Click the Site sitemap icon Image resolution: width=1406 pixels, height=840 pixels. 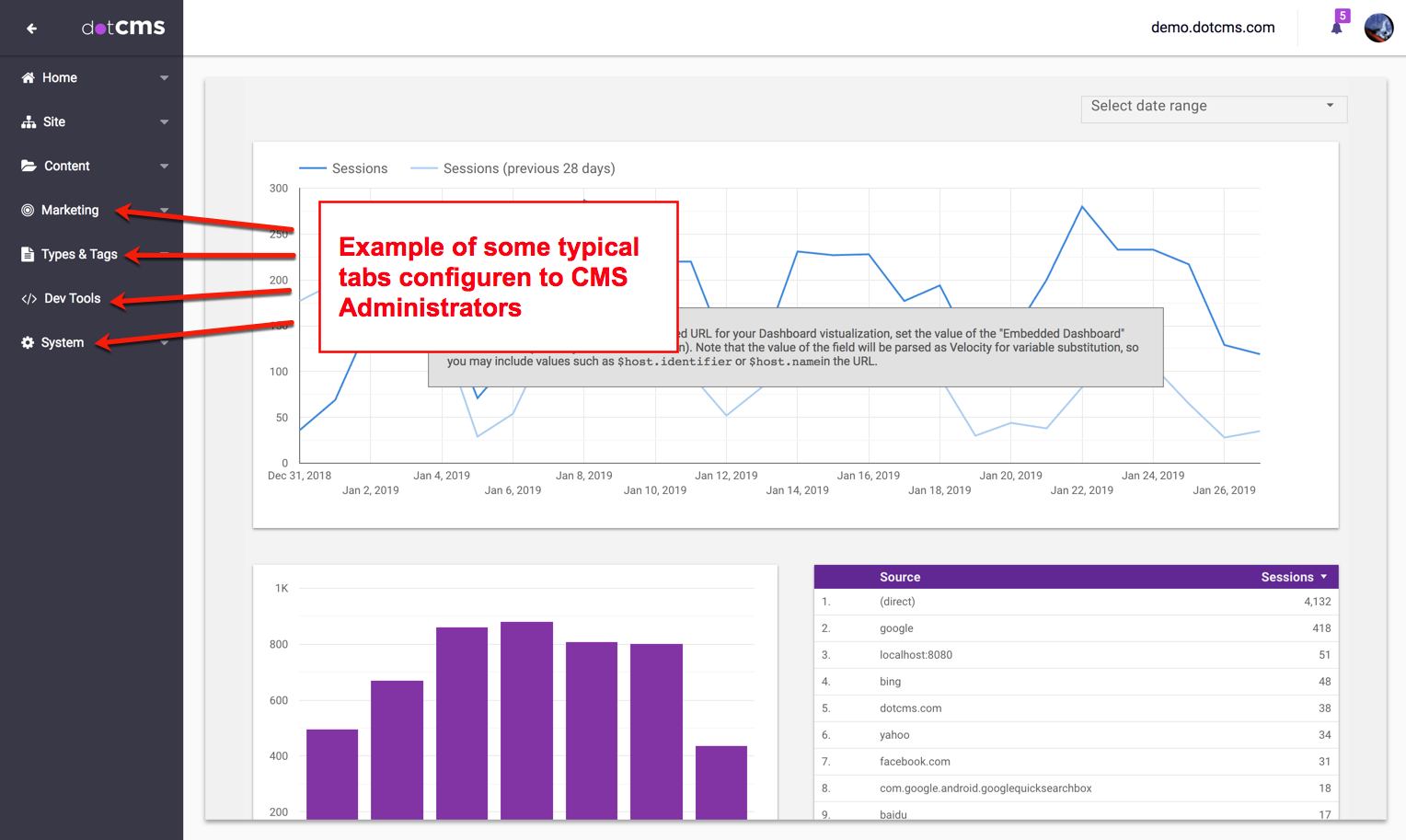[29, 122]
